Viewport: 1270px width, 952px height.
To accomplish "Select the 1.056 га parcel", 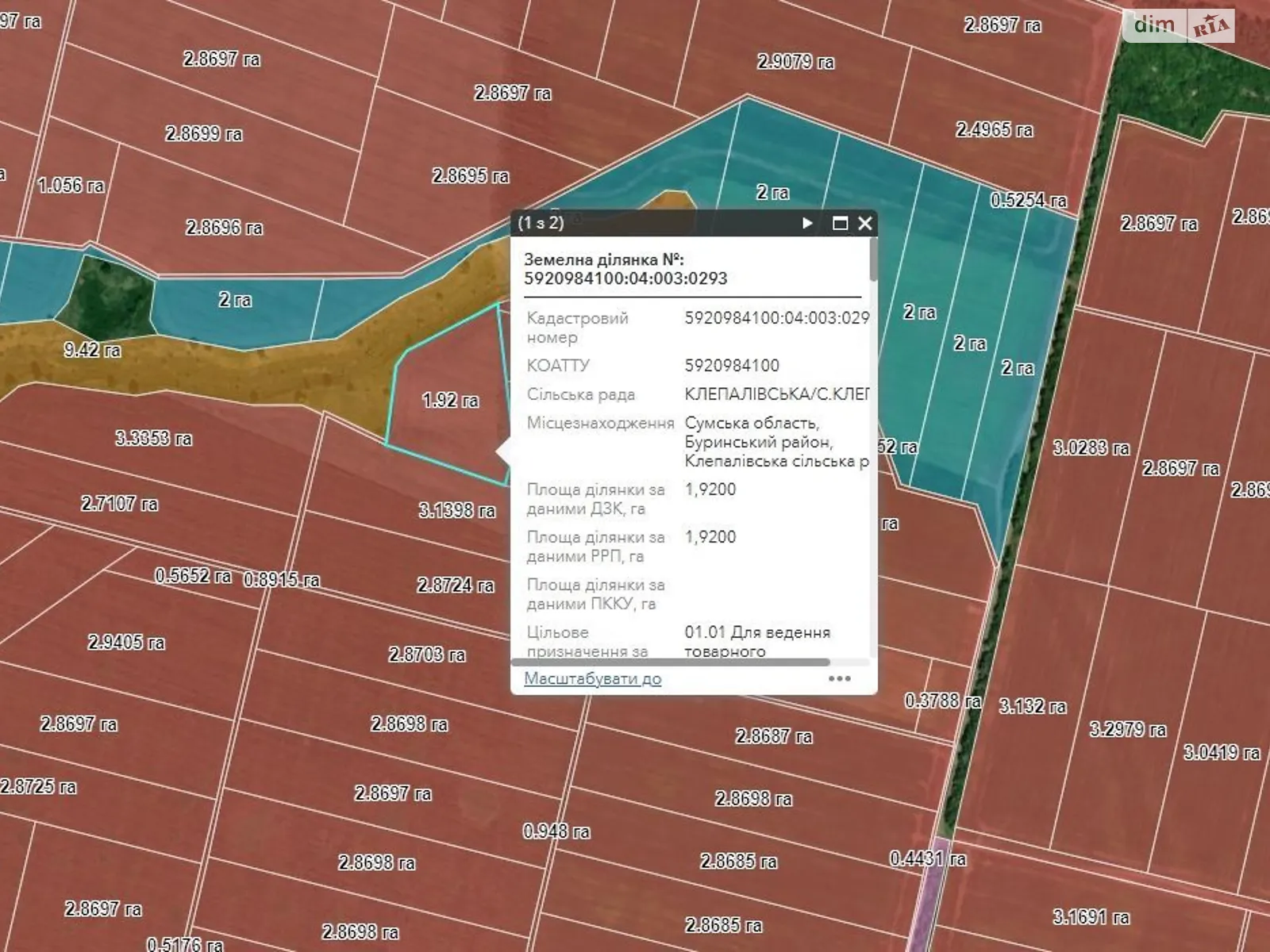I will pos(71,186).
